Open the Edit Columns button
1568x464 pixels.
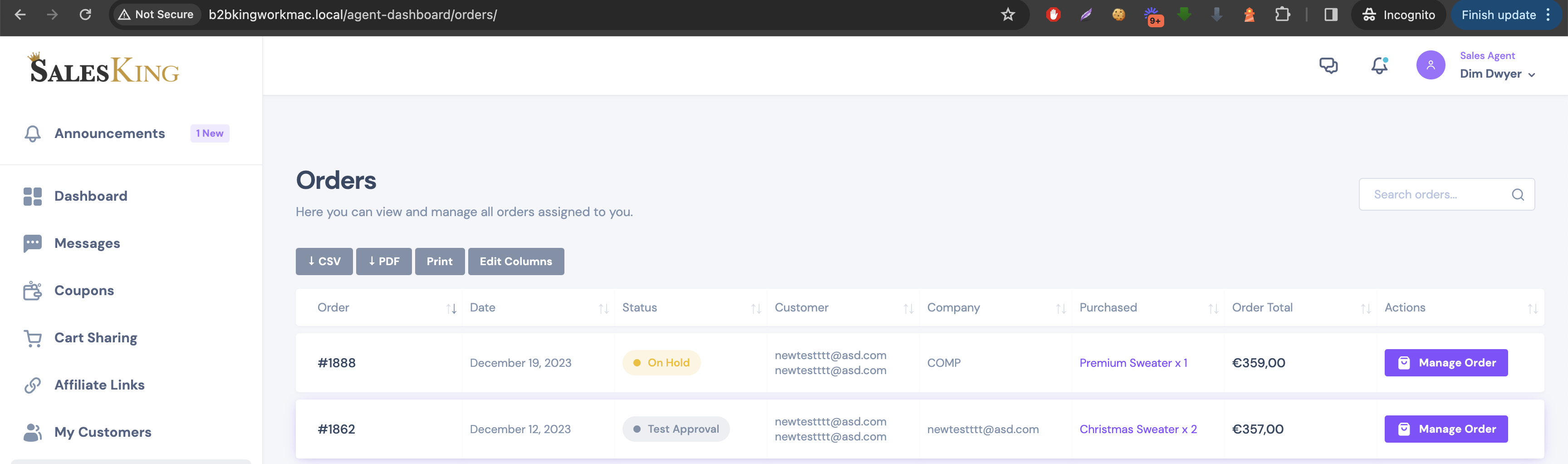[515, 261]
